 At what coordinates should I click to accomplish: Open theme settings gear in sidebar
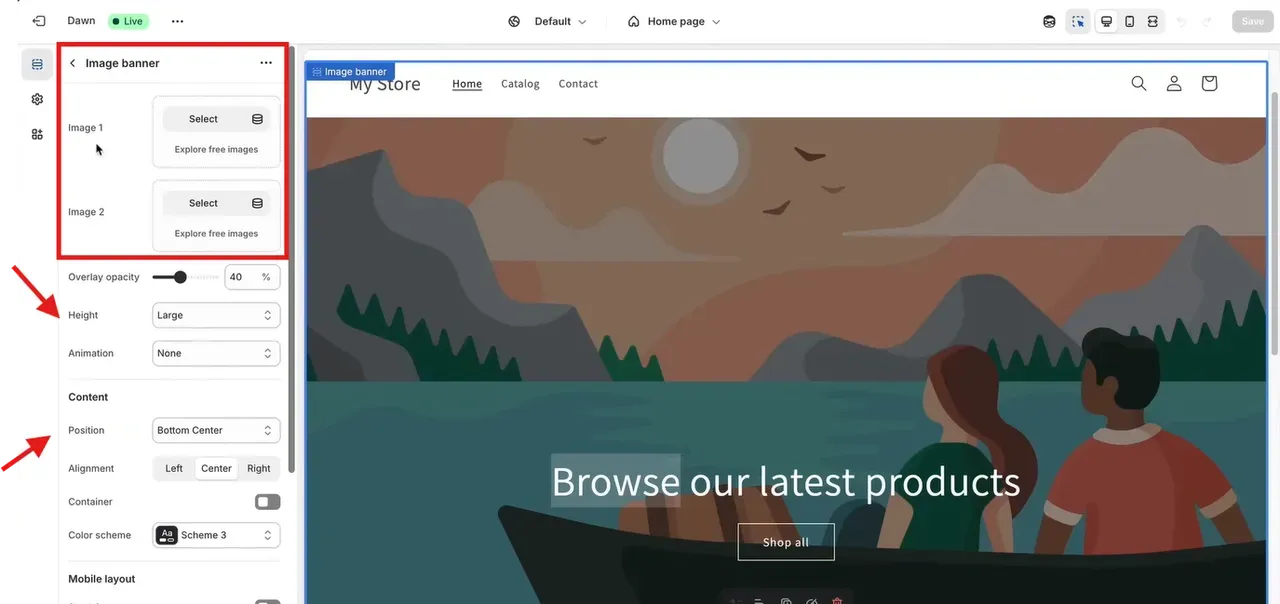pos(37,99)
